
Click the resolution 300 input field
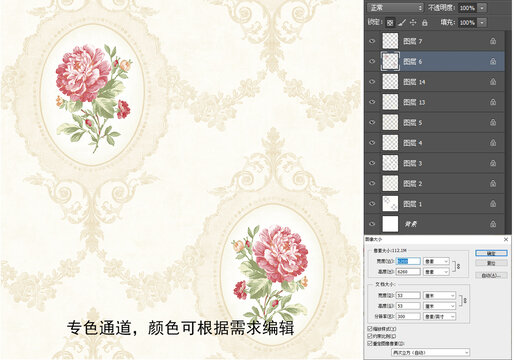(x=408, y=317)
